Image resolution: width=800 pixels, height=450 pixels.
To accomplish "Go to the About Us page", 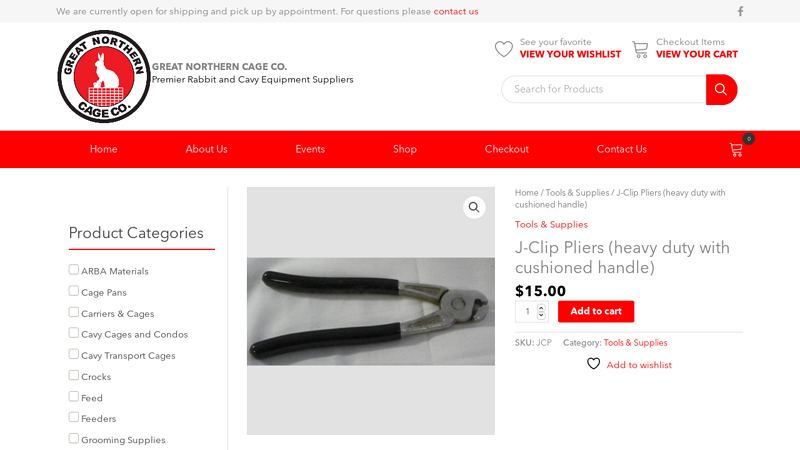I will coord(206,149).
